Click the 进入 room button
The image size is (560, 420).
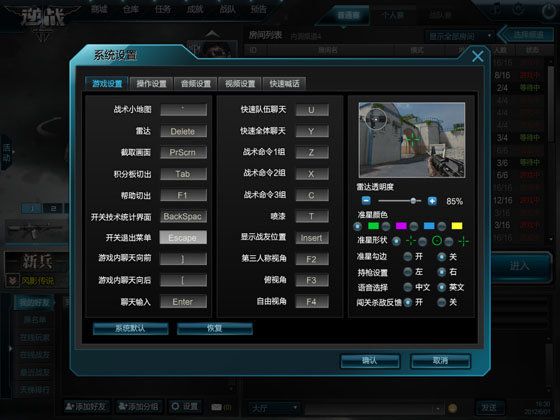pyautogui.click(x=521, y=266)
